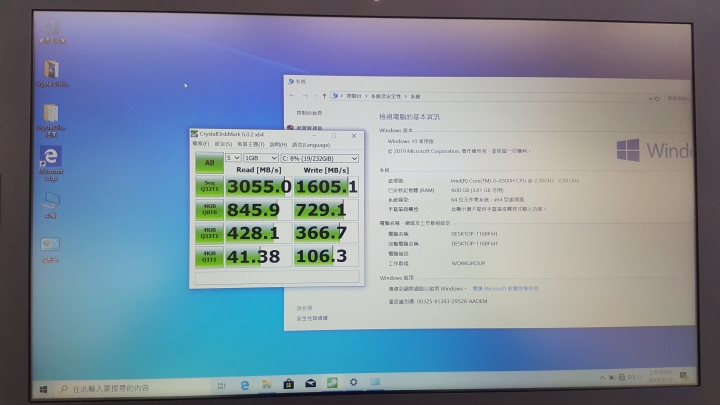The height and width of the screenshot is (405, 720).
Task: Launch Edge from the taskbar
Action: [244, 385]
